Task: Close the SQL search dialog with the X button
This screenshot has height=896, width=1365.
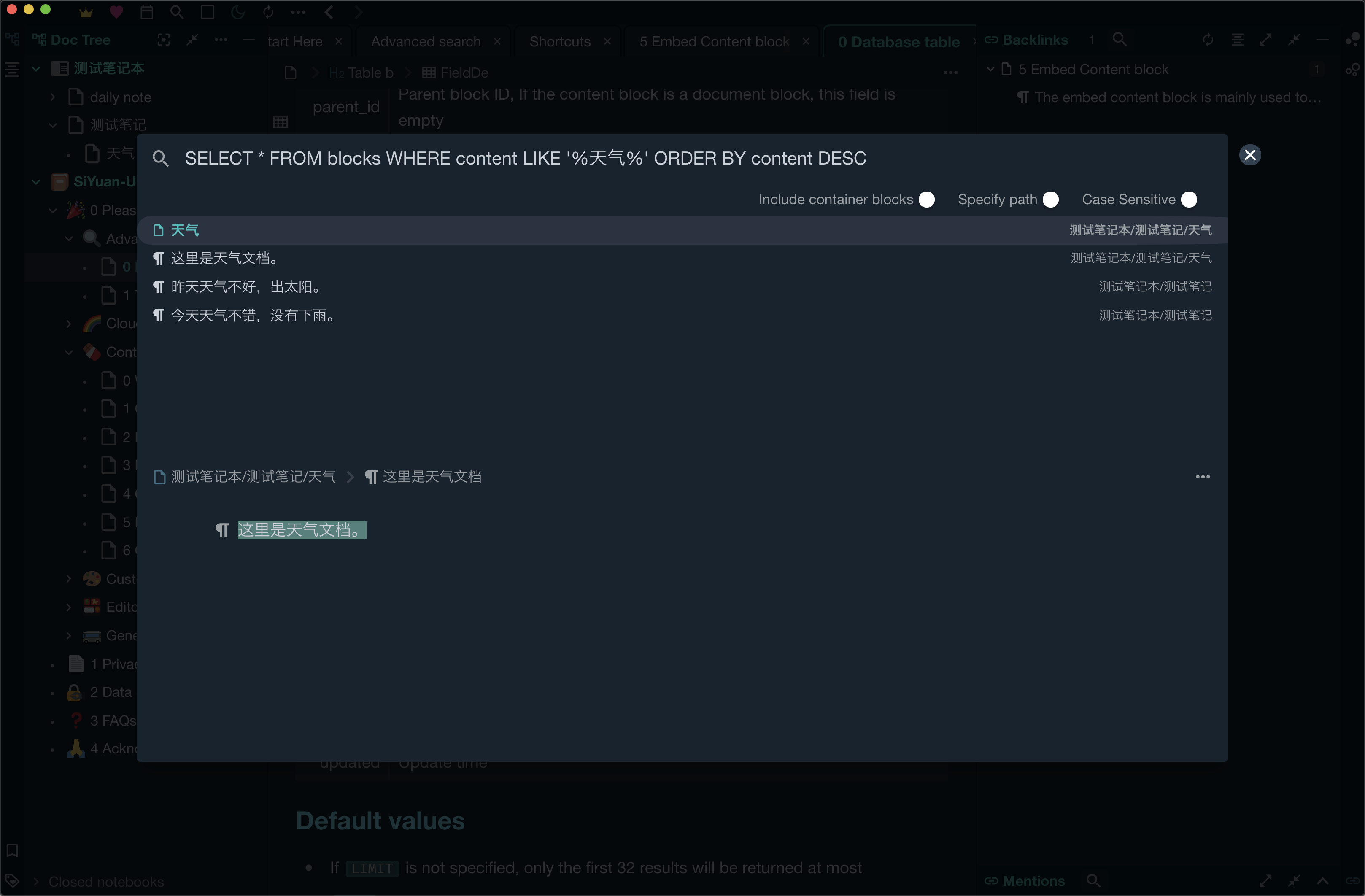Action: [1250, 154]
